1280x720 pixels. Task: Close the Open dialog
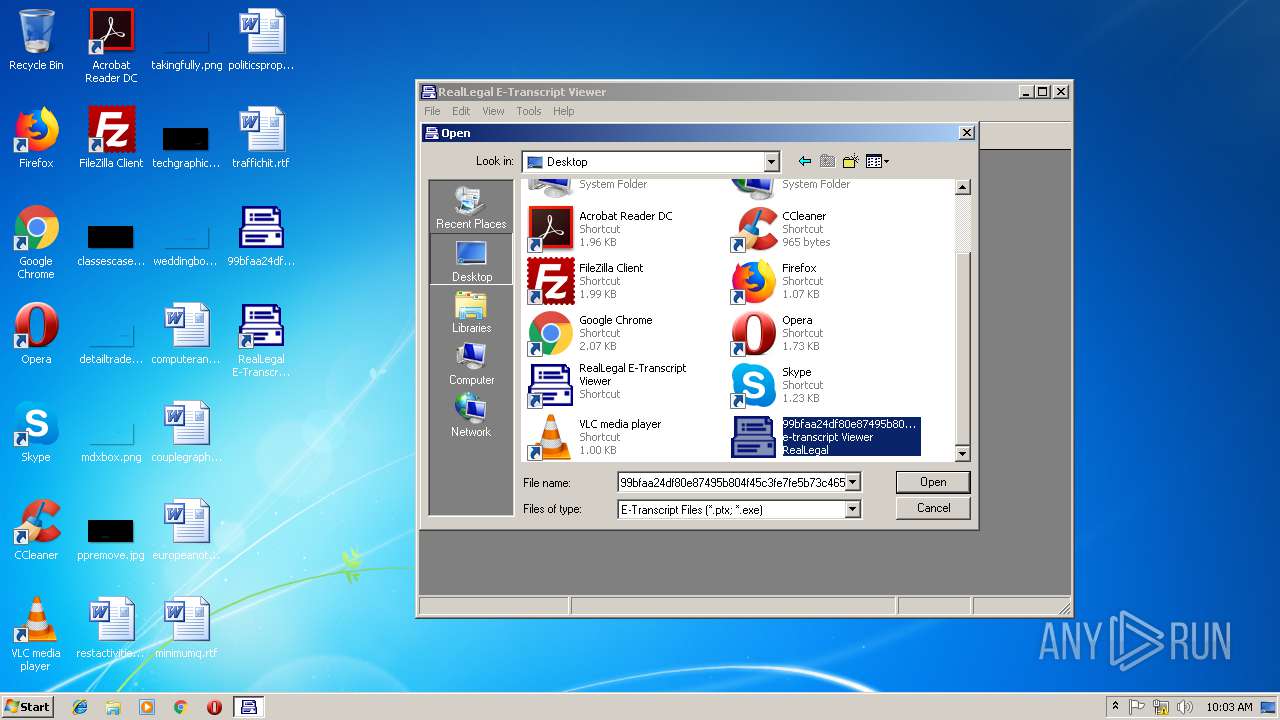tap(966, 133)
